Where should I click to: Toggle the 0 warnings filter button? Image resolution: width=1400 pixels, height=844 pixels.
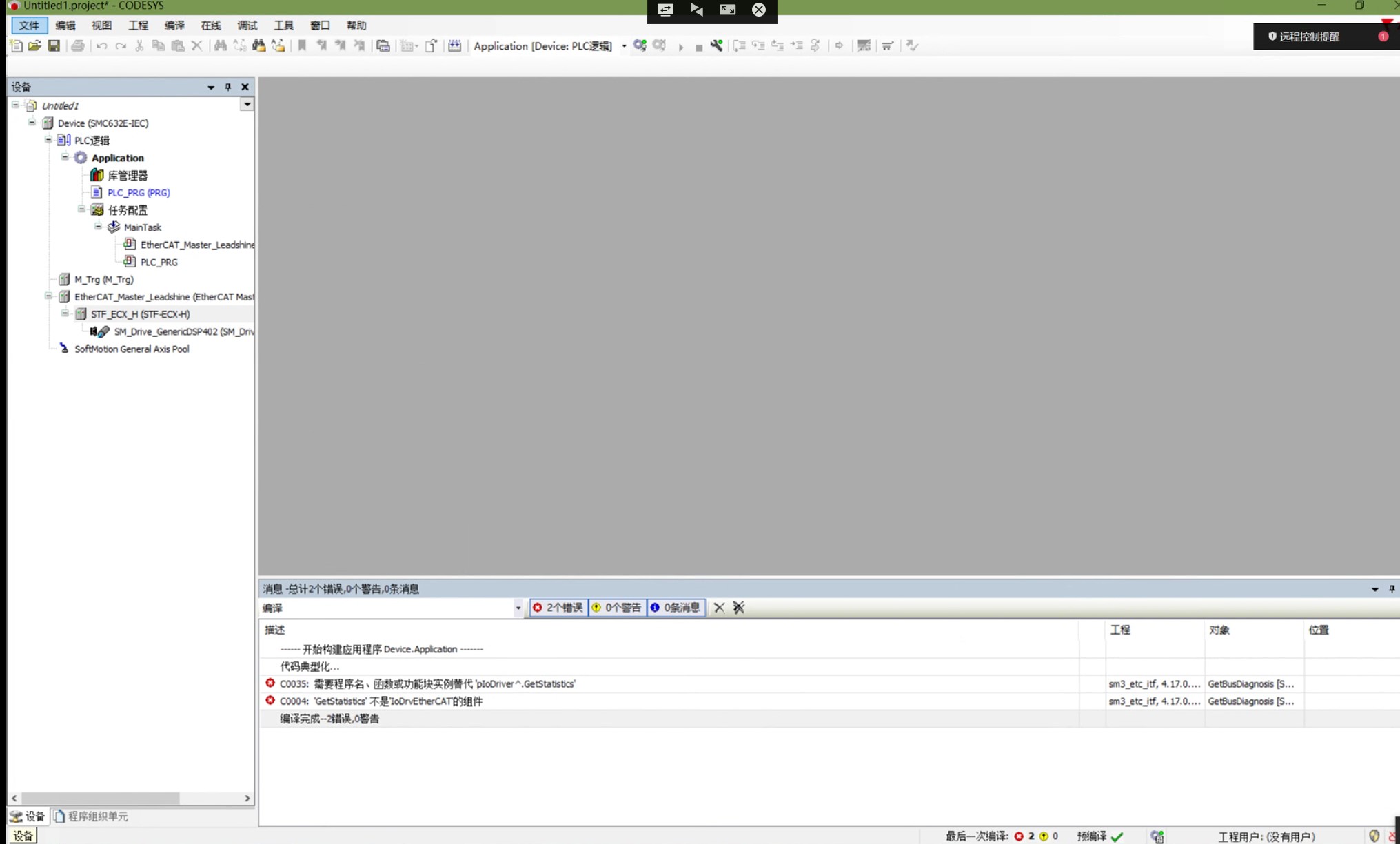click(617, 608)
